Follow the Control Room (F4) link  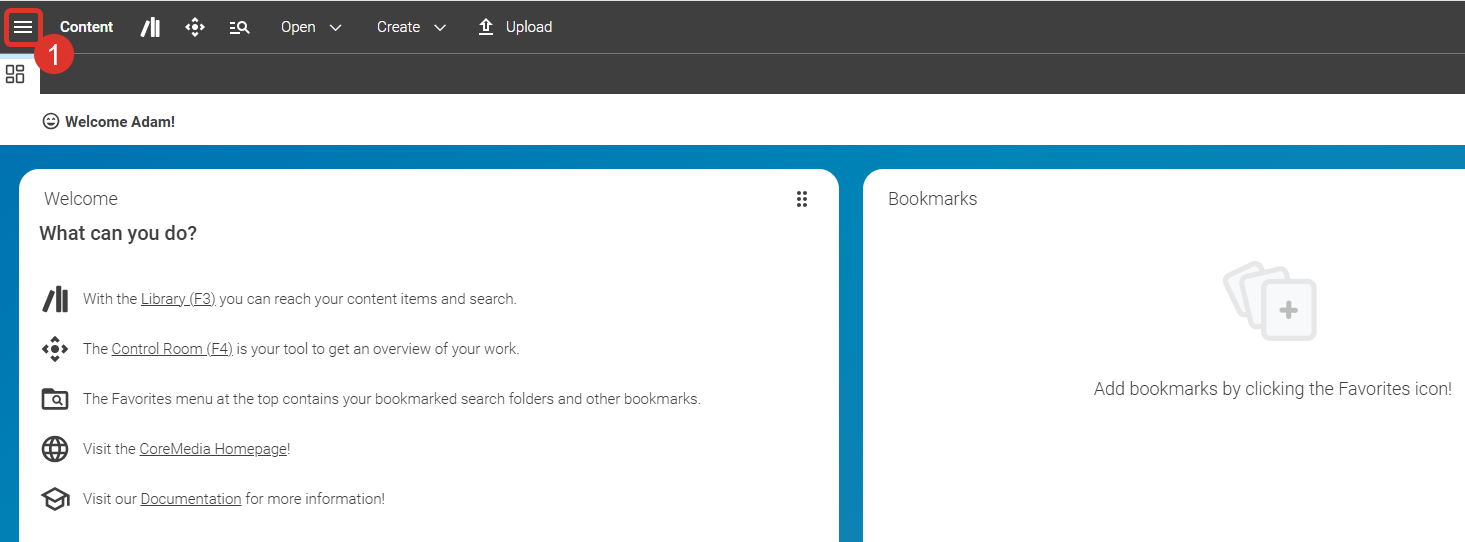172,349
